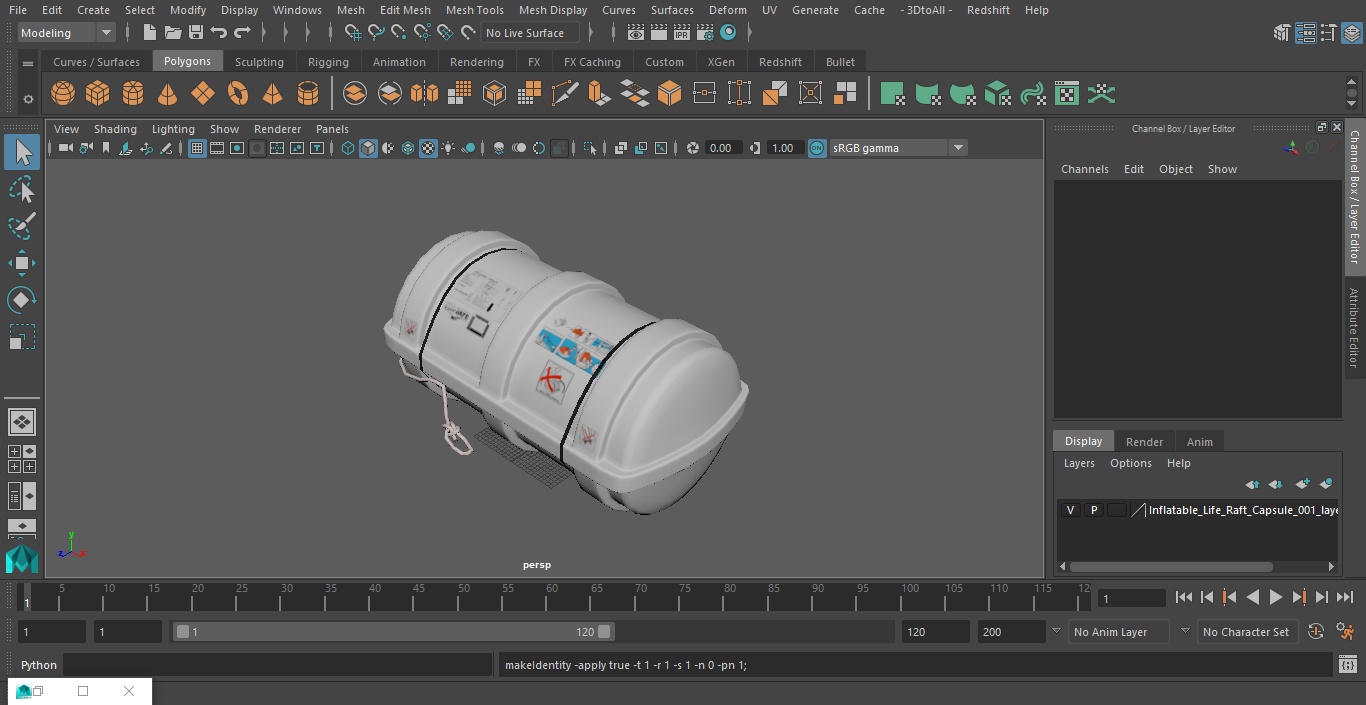Toggle use all lights in viewport
Screen dimensions: 1366x705
(x=448, y=148)
